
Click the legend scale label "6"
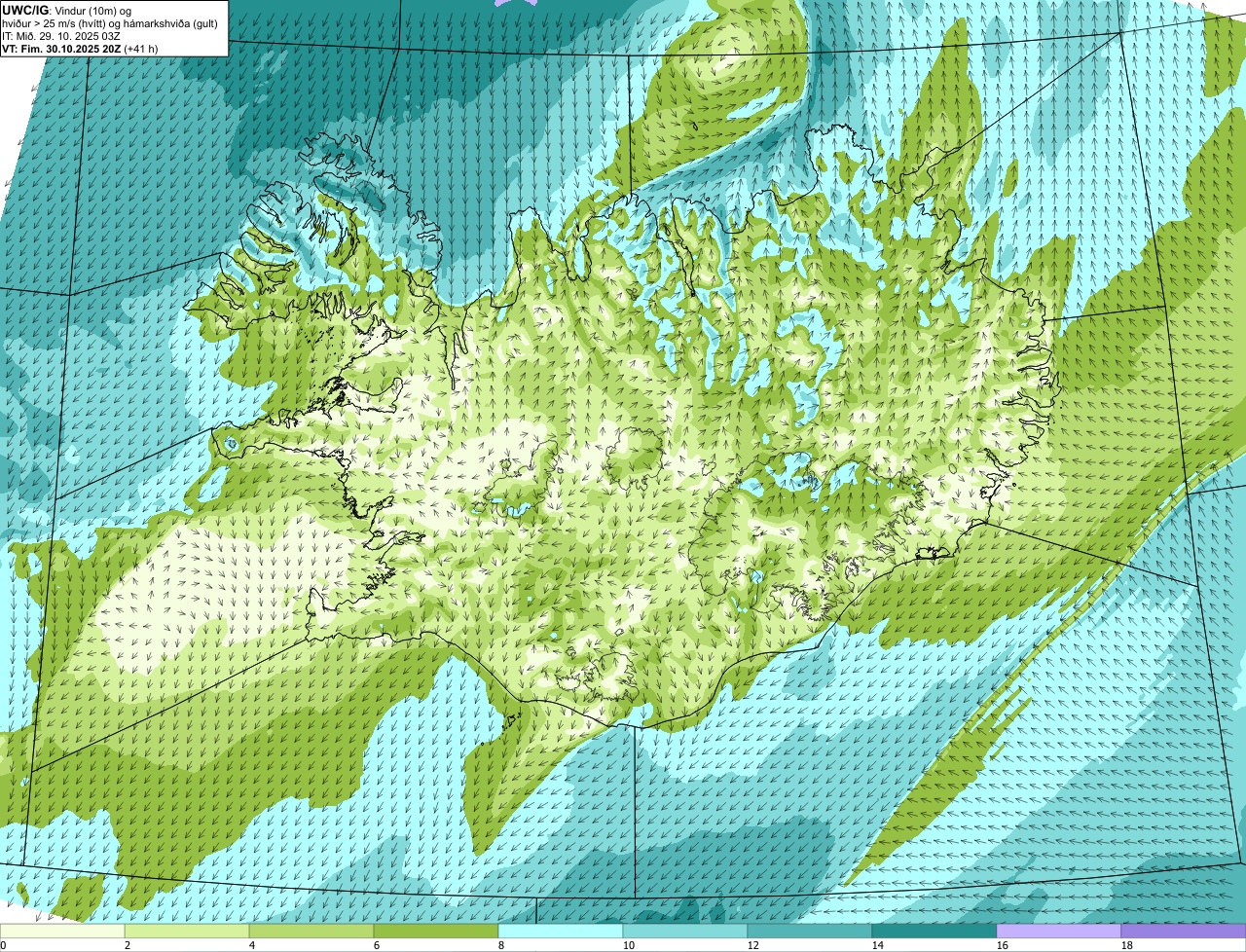click(x=377, y=945)
